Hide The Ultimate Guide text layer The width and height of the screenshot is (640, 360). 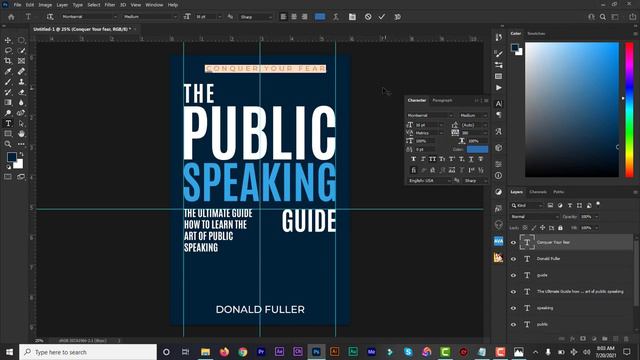pos(513,291)
